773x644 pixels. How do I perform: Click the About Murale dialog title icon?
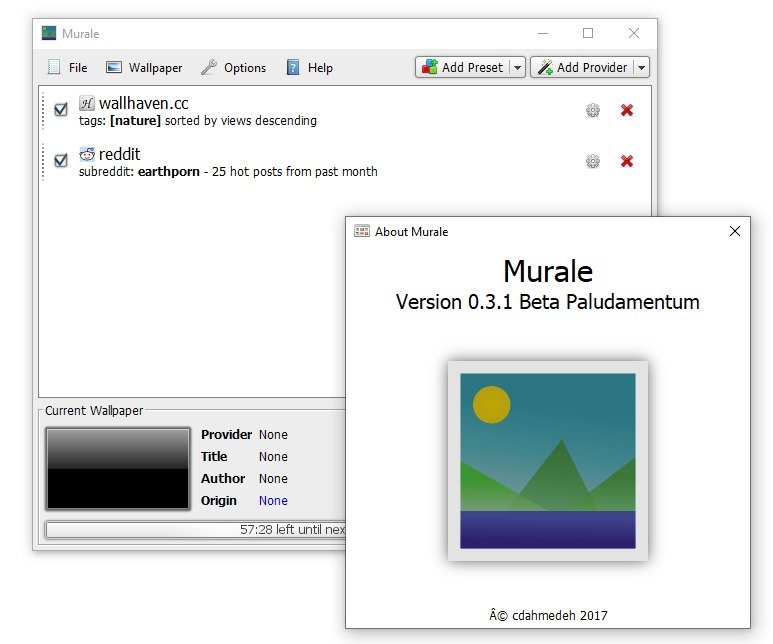coord(362,231)
